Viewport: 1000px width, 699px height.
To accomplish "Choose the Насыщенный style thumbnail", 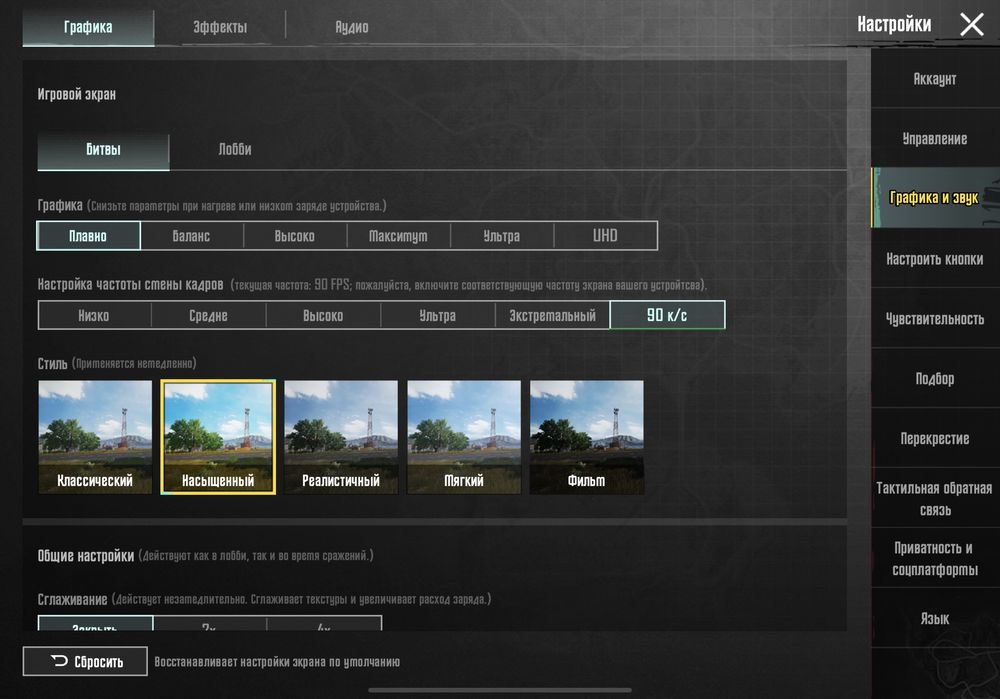I will [218, 437].
